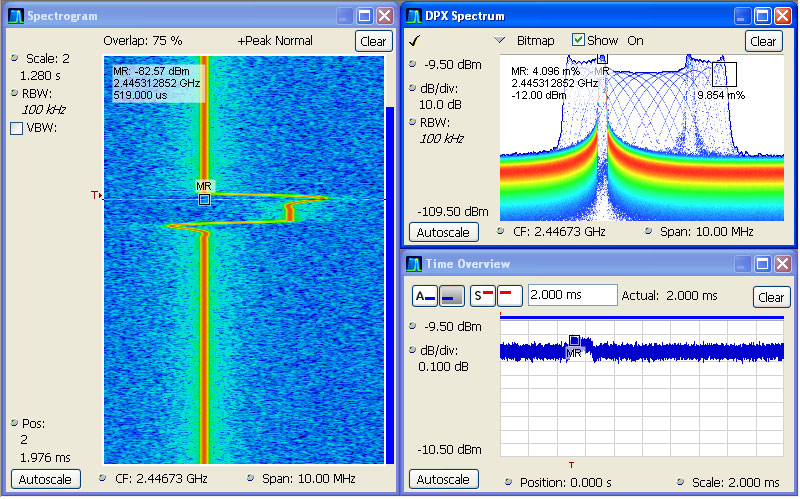This screenshot has width=800, height=499.
Task: Select the Span setting under Spectrogram
Action: (300, 479)
